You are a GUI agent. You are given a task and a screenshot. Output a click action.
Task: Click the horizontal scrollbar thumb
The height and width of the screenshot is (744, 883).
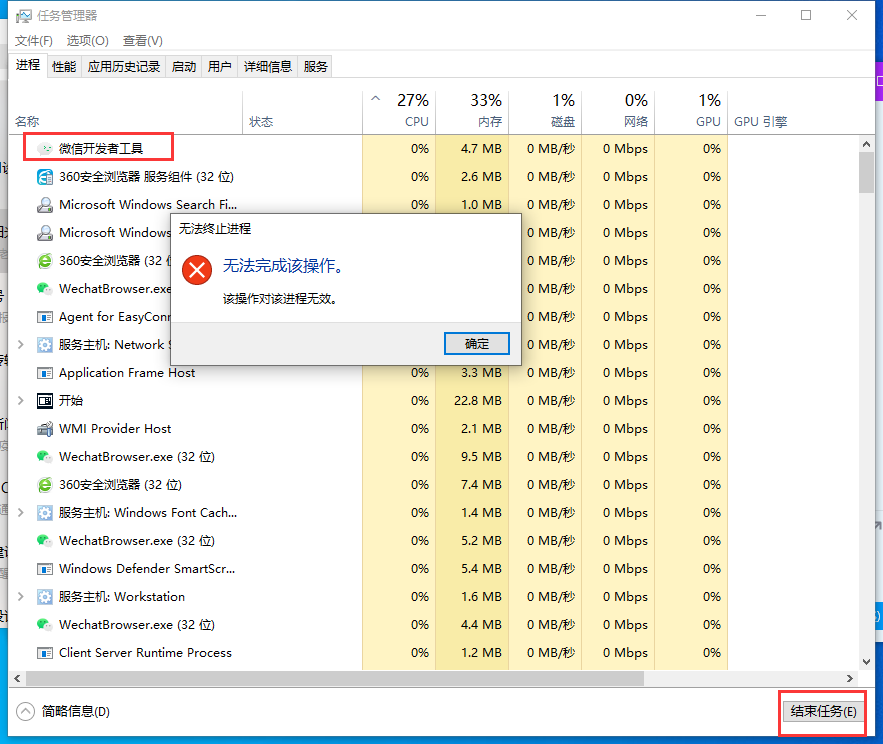(335, 679)
